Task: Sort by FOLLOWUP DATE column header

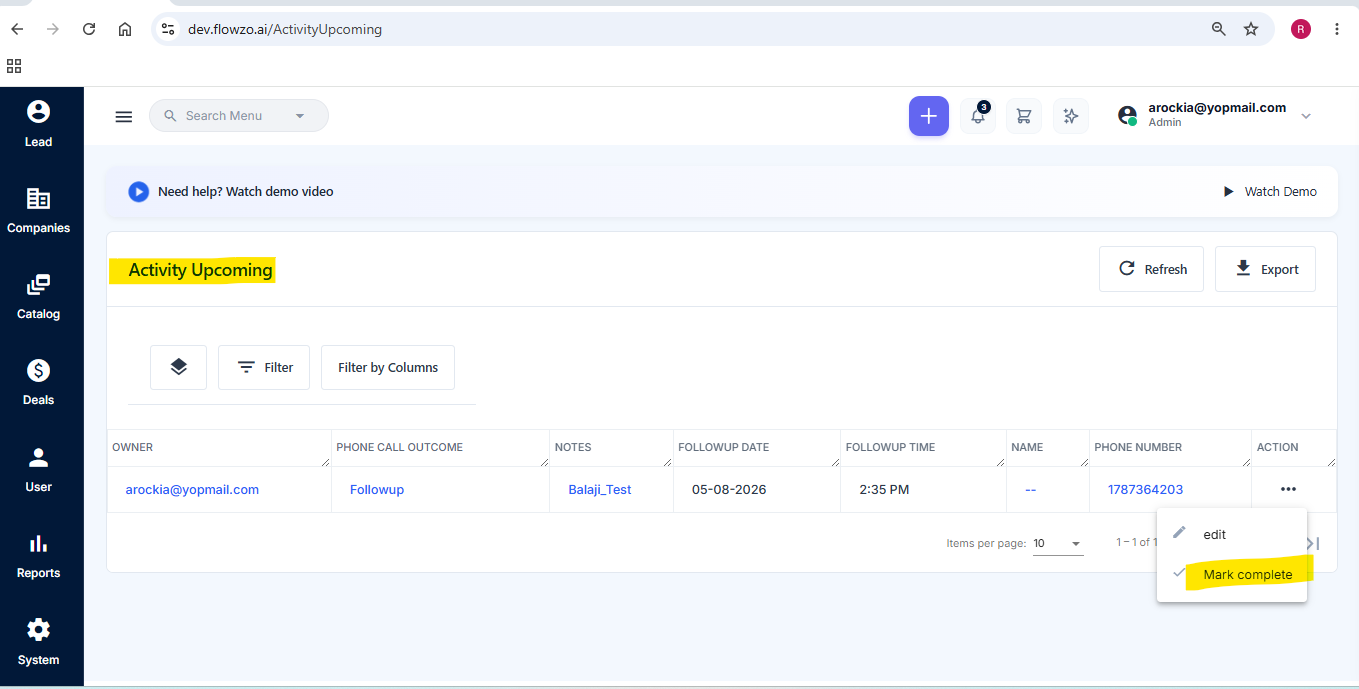Action: [x=724, y=447]
